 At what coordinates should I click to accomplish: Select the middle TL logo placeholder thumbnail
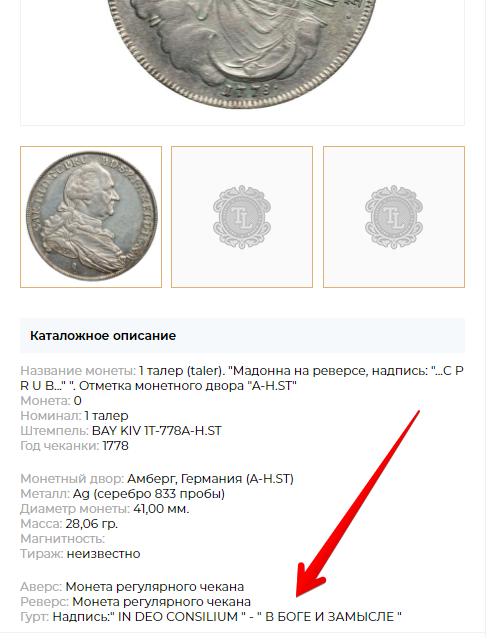click(x=242, y=217)
